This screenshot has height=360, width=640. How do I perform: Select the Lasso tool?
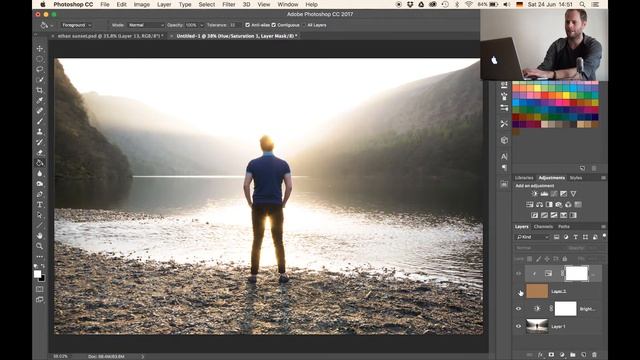click(40, 69)
